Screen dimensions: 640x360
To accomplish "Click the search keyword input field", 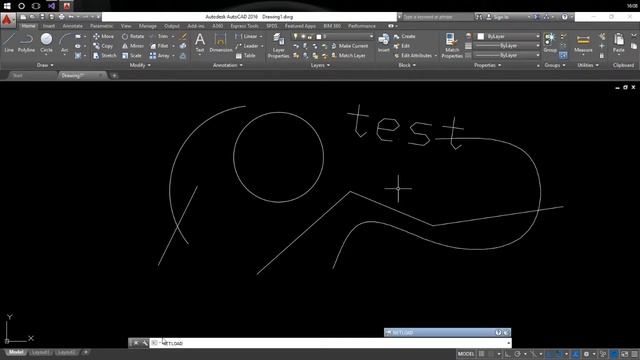I will point(437,17).
